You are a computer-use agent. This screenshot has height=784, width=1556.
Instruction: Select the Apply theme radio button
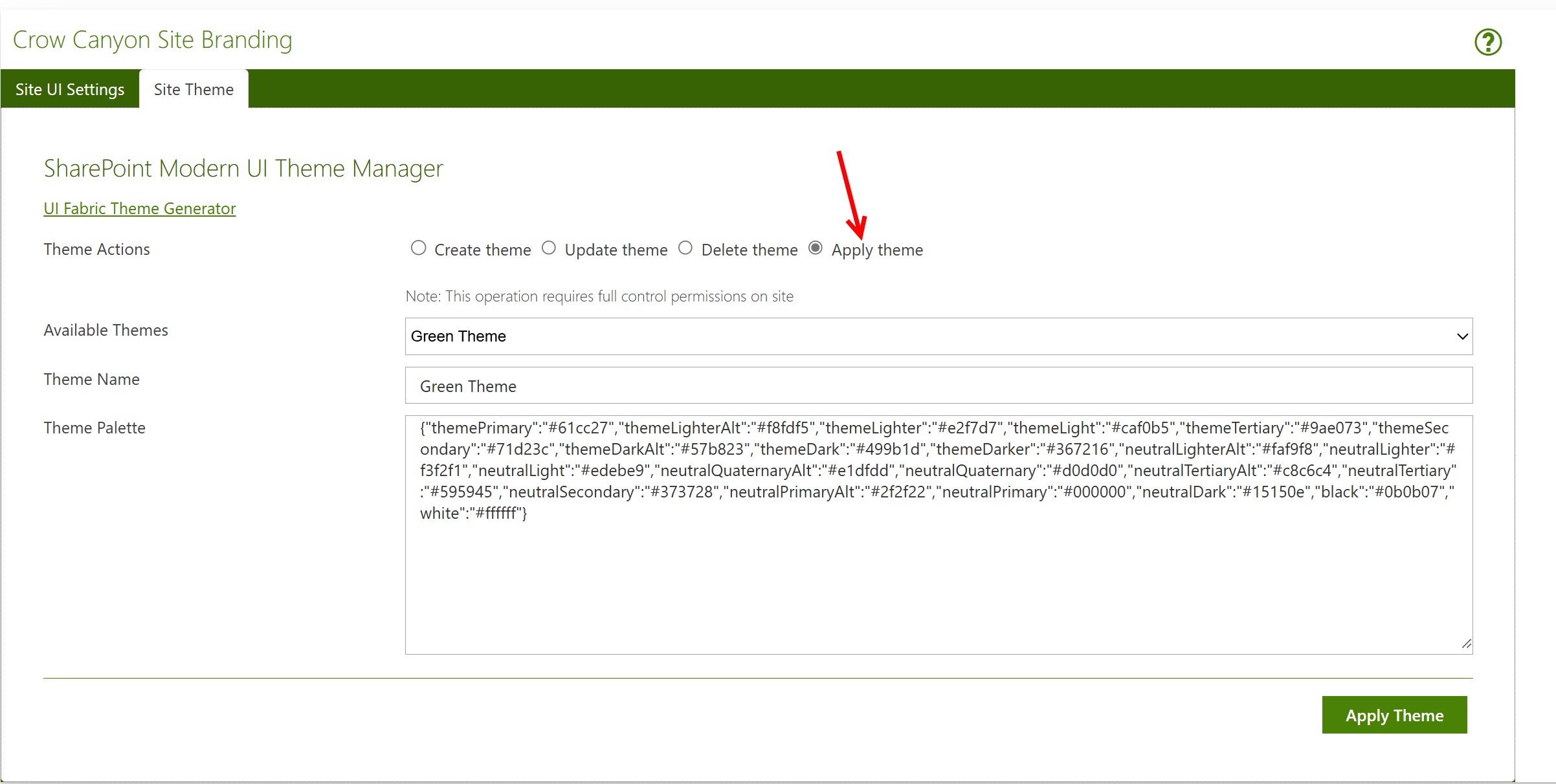(x=816, y=248)
